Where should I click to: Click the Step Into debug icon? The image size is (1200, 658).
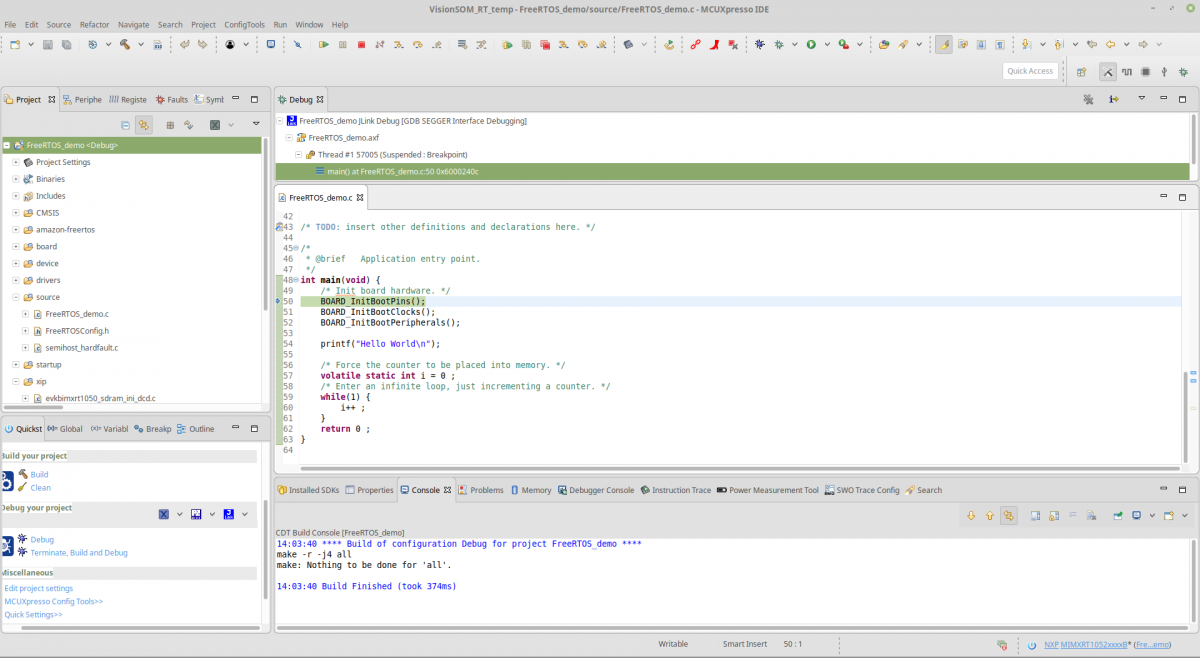point(397,44)
